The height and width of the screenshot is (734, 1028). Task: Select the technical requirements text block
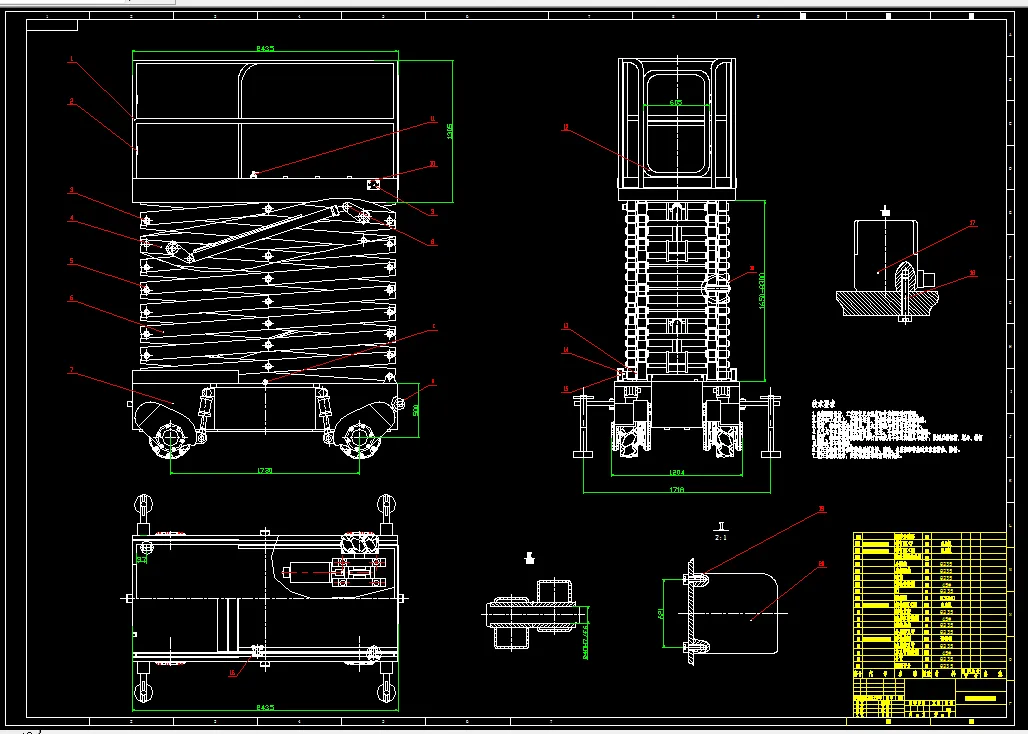[898, 429]
